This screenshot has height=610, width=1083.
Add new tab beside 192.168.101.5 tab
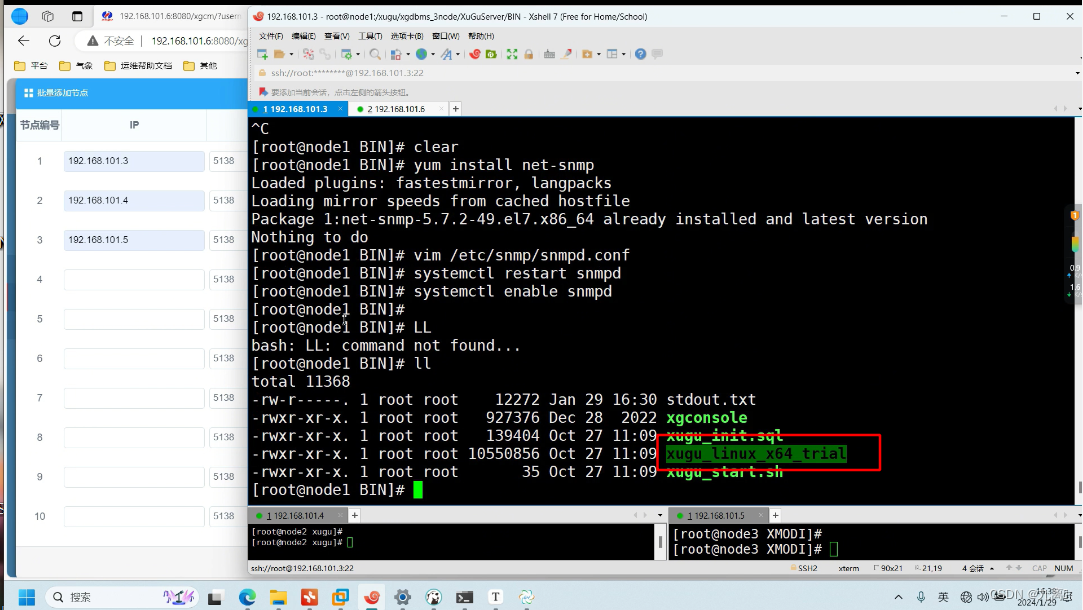click(x=775, y=515)
